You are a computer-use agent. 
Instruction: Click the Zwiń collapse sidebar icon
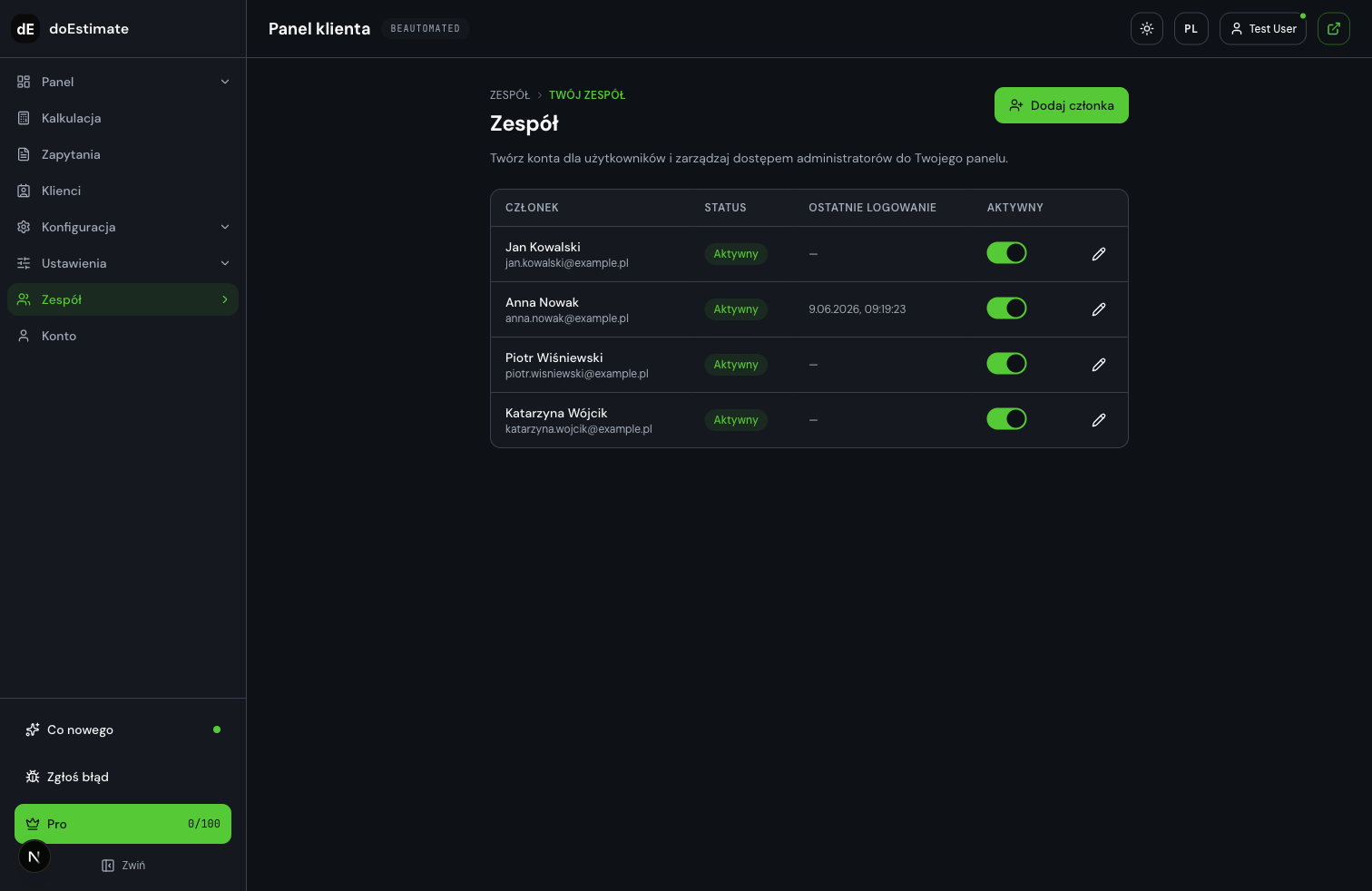point(108,866)
